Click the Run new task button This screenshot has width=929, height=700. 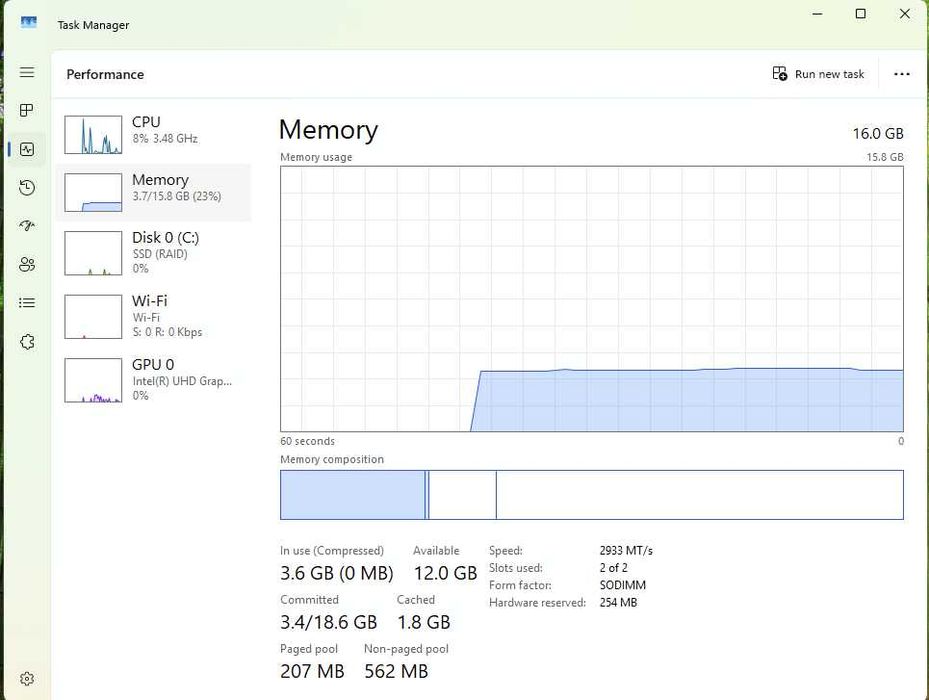tap(818, 74)
